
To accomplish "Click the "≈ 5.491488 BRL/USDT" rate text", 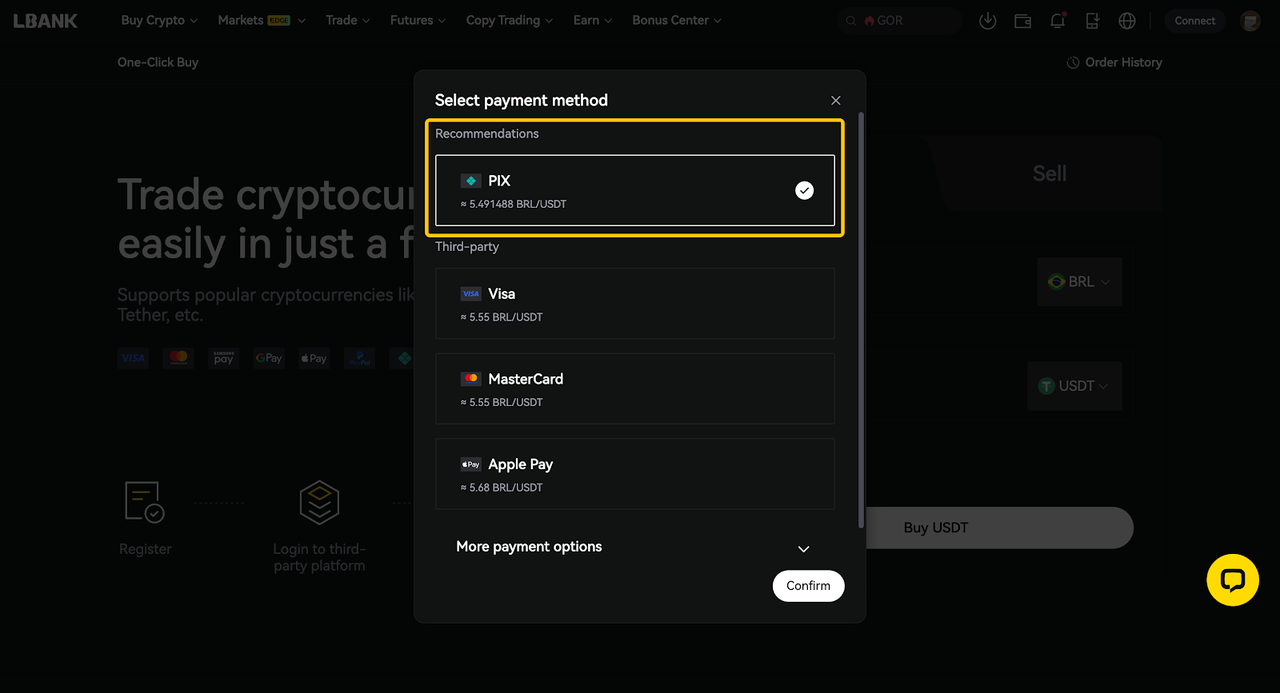I will pos(514,204).
